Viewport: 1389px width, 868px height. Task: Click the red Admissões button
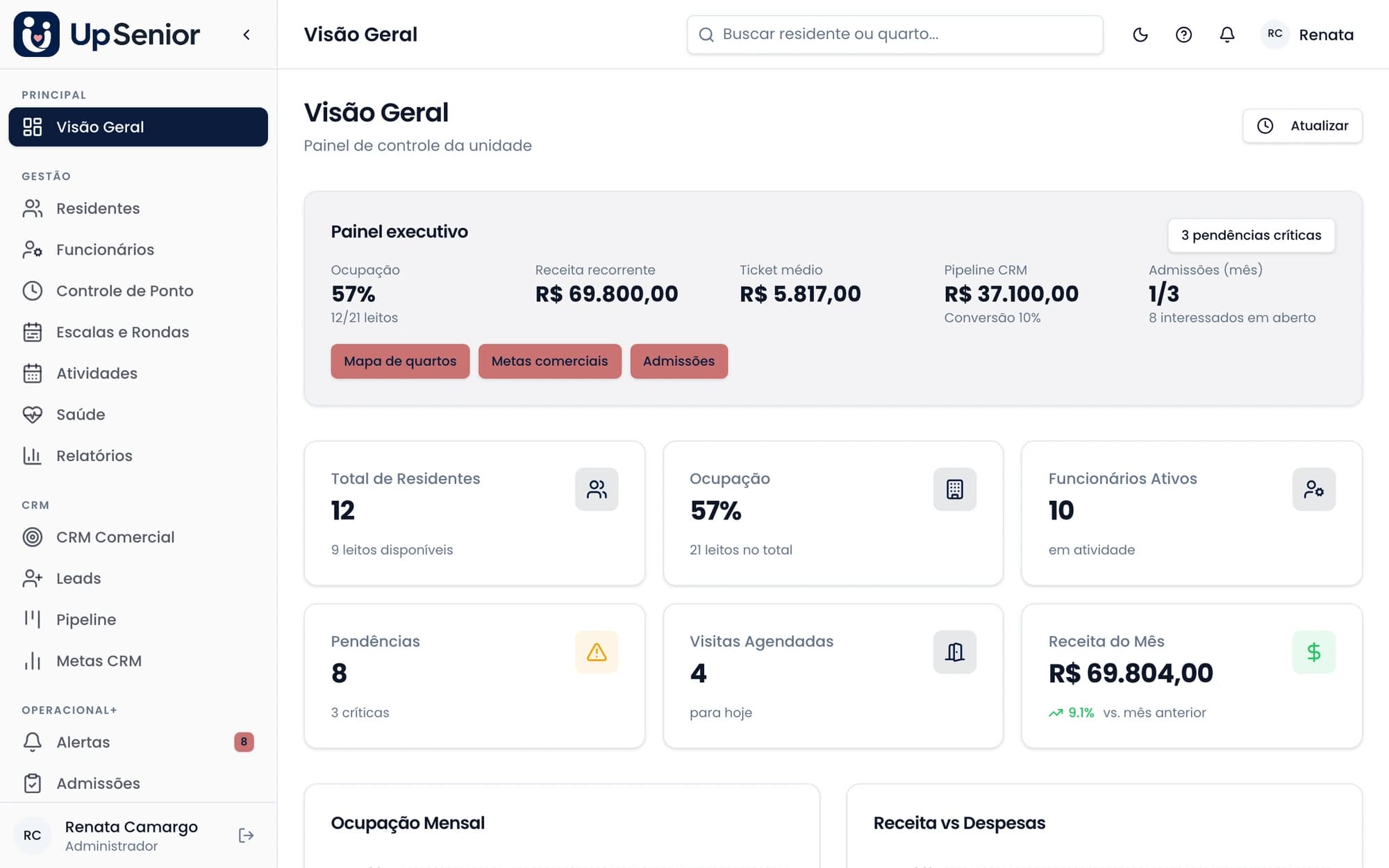coord(679,361)
